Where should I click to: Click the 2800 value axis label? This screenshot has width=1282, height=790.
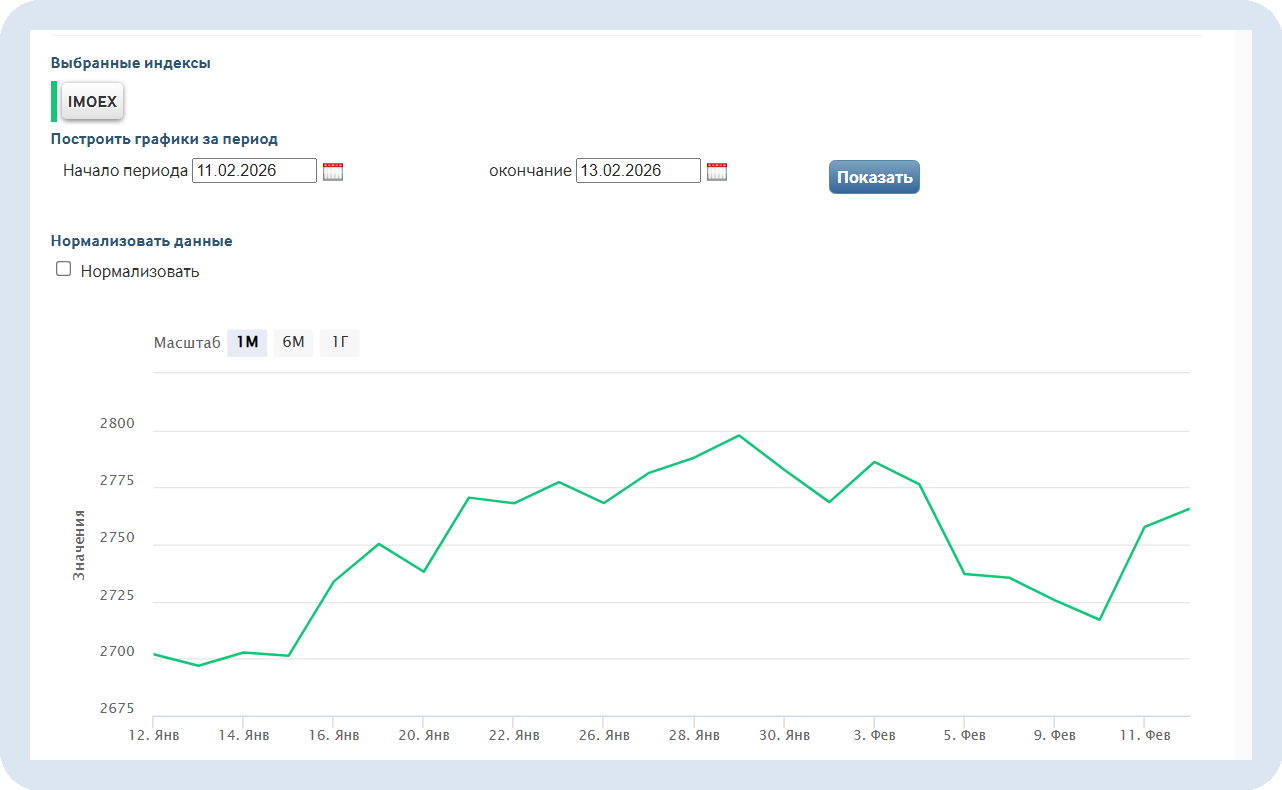(x=117, y=424)
